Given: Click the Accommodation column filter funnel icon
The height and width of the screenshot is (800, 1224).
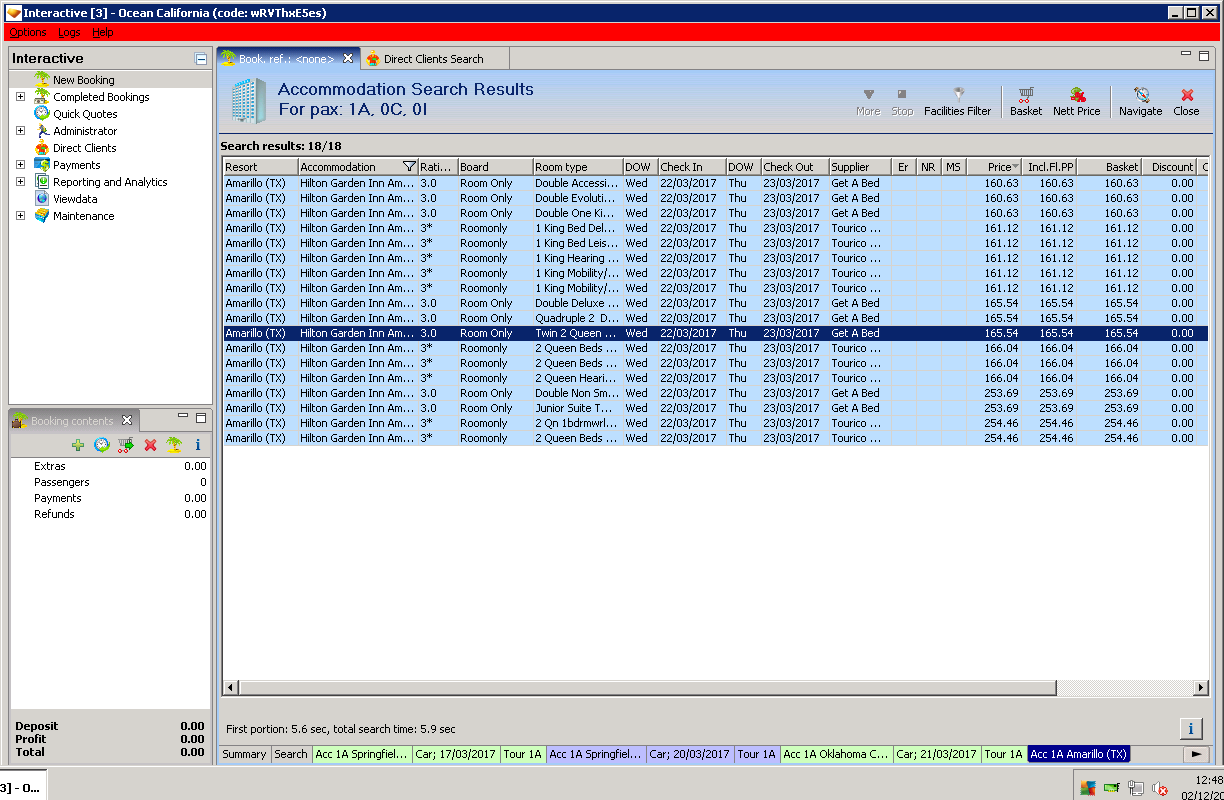Looking at the screenshot, I should (409, 167).
